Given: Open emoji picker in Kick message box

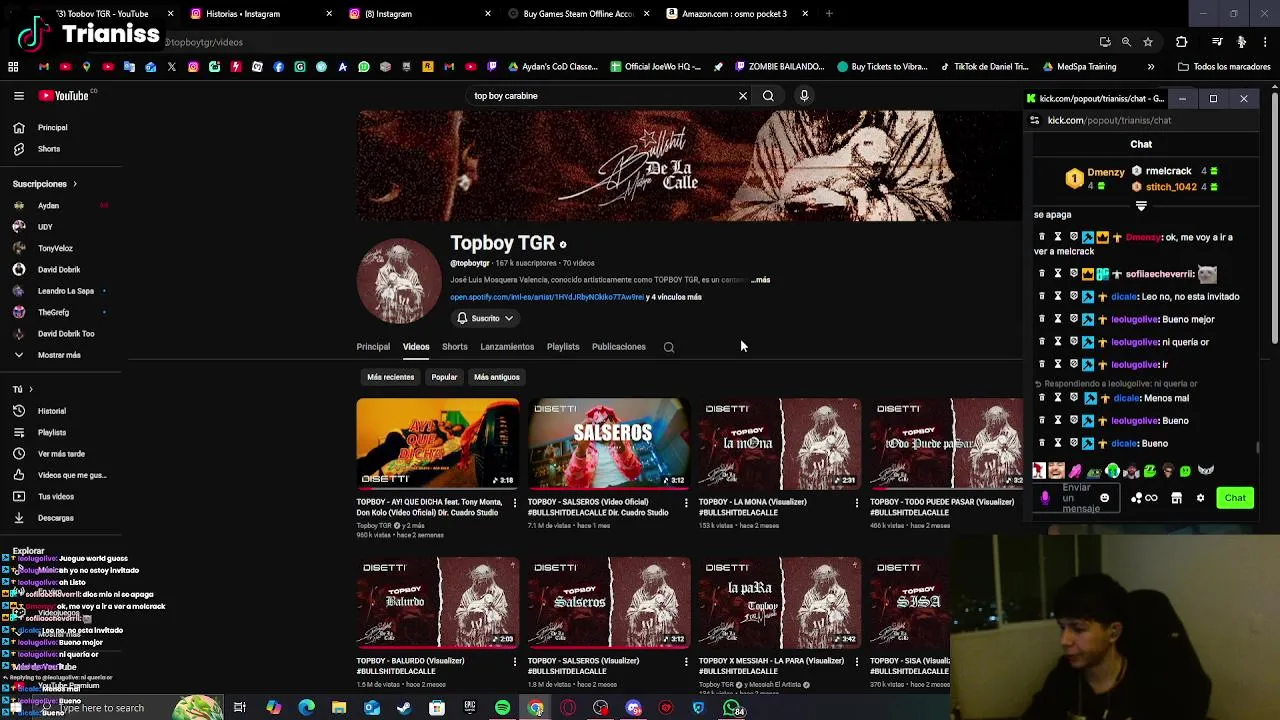Looking at the screenshot, I should pyautogui.click(x=1104, y=498).
